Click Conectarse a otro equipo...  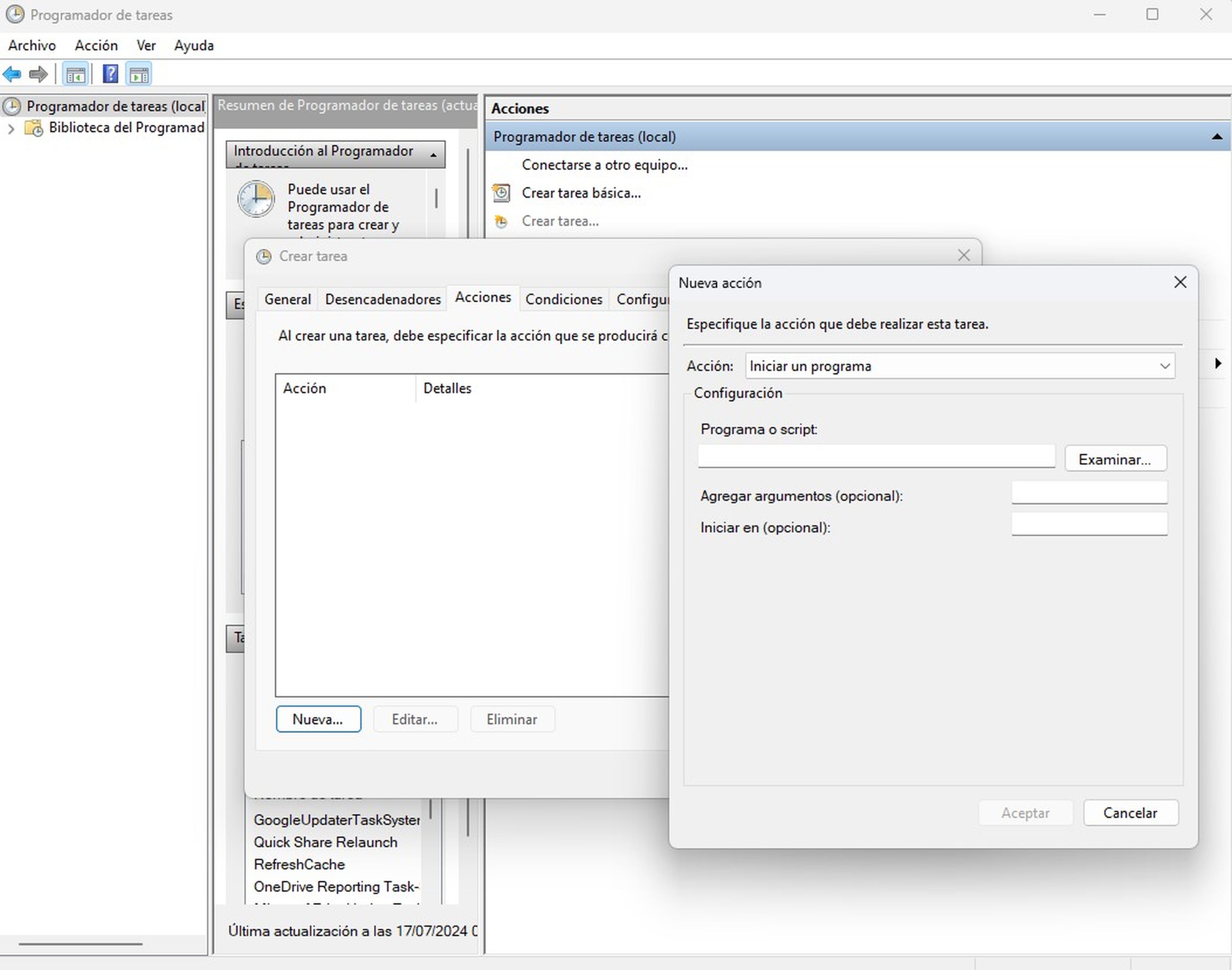point(604,165)
